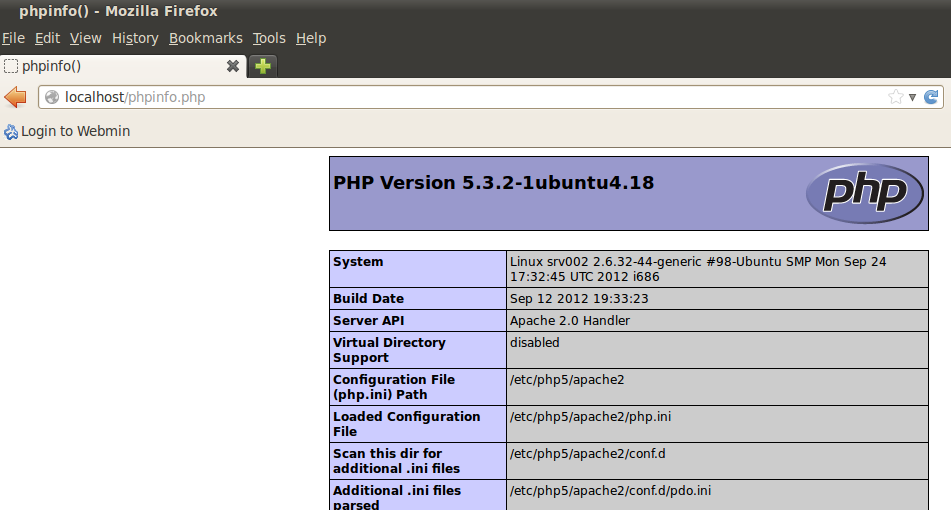The width and height of the screenshot is (951, 510).
Task: Click the /etc/php5/apache2/conf.d/pdo.ini value
Action: pos(610,491)
